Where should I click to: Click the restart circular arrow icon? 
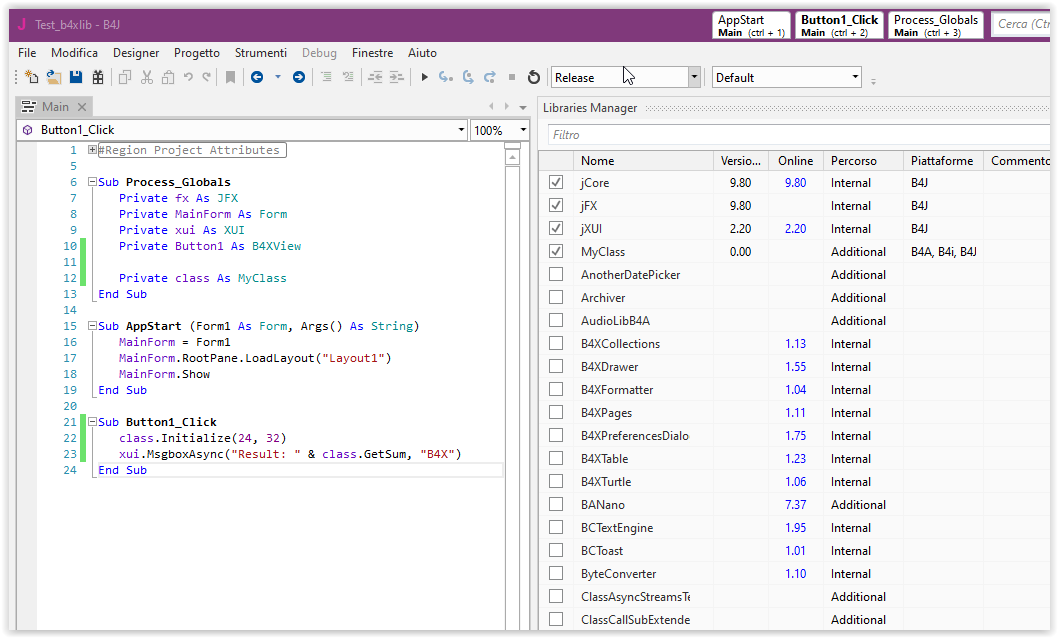[x=534, y=77]
